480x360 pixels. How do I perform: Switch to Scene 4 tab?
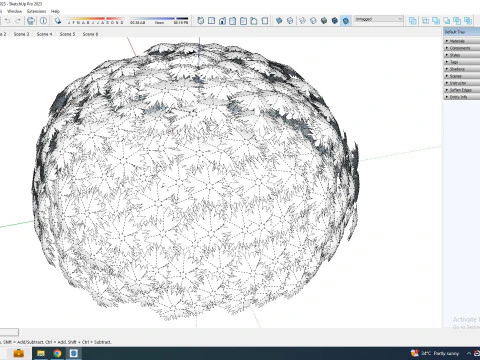coord(44,34)
